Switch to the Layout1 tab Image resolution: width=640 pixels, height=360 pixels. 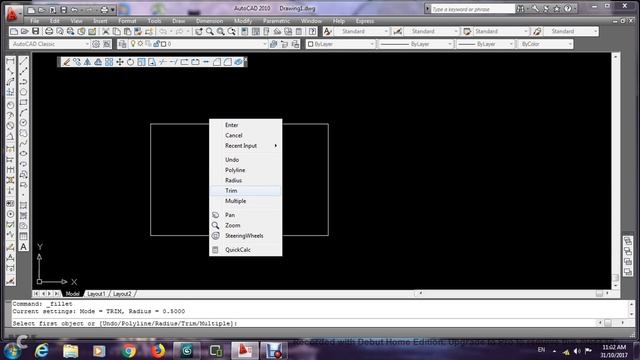(x=96, y=294)
